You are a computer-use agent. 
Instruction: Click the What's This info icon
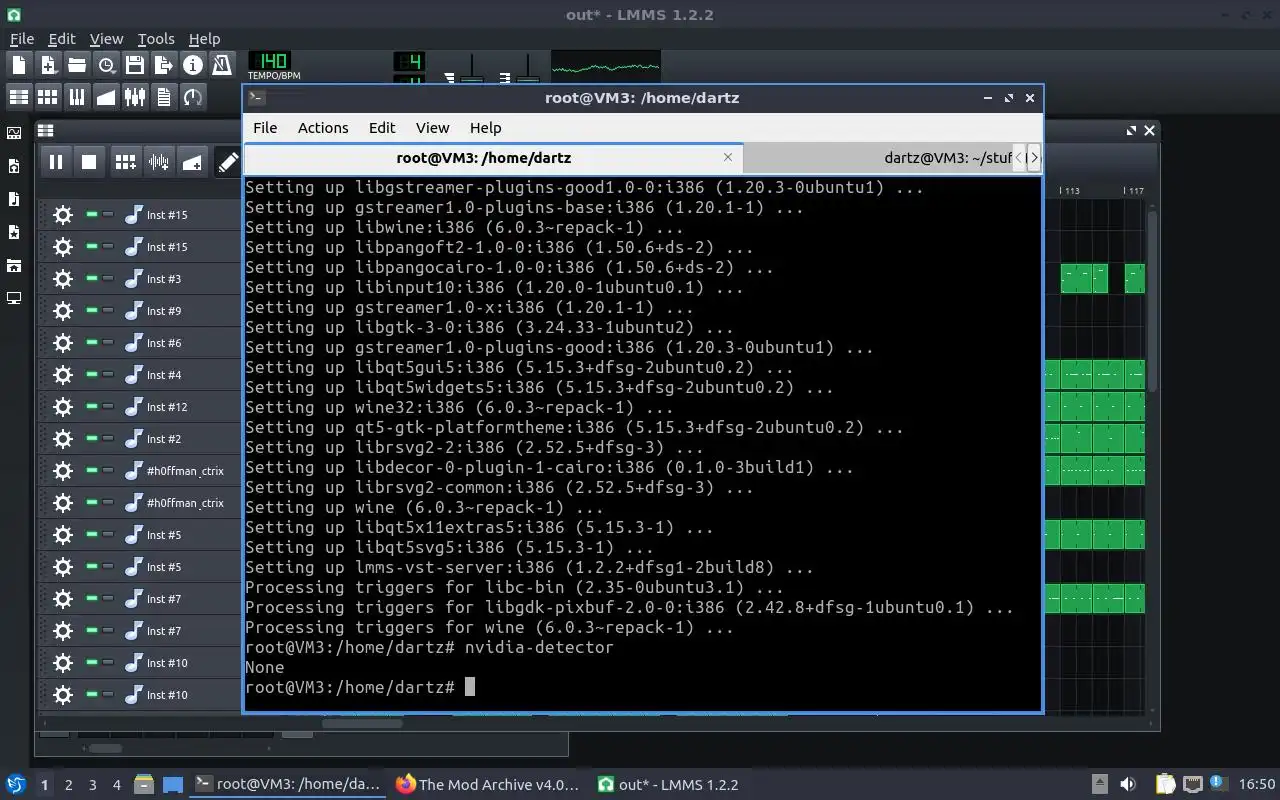click(x=192, y=65)
